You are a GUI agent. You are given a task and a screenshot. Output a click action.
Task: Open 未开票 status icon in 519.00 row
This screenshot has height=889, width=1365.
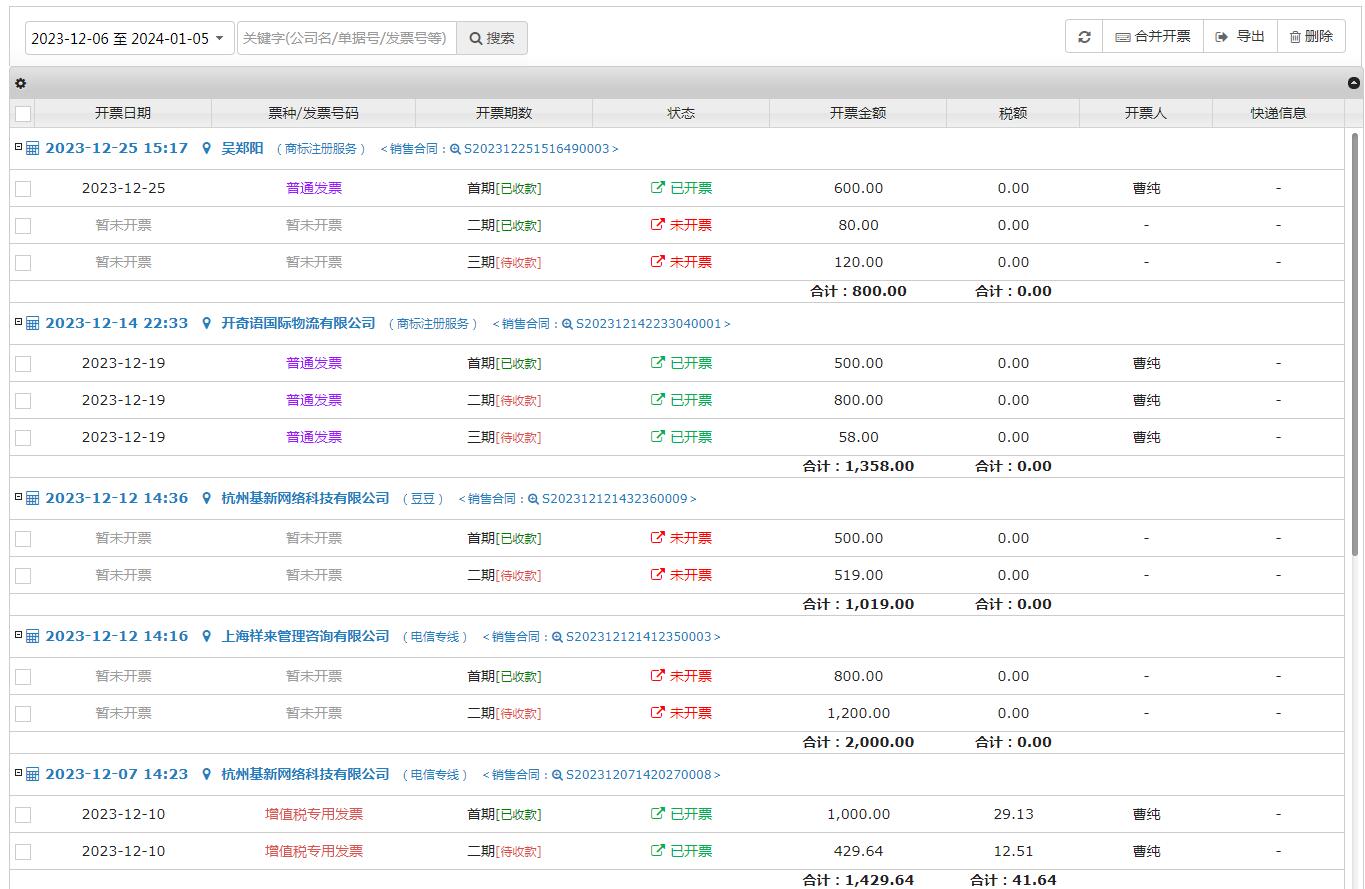click(657, 574)
